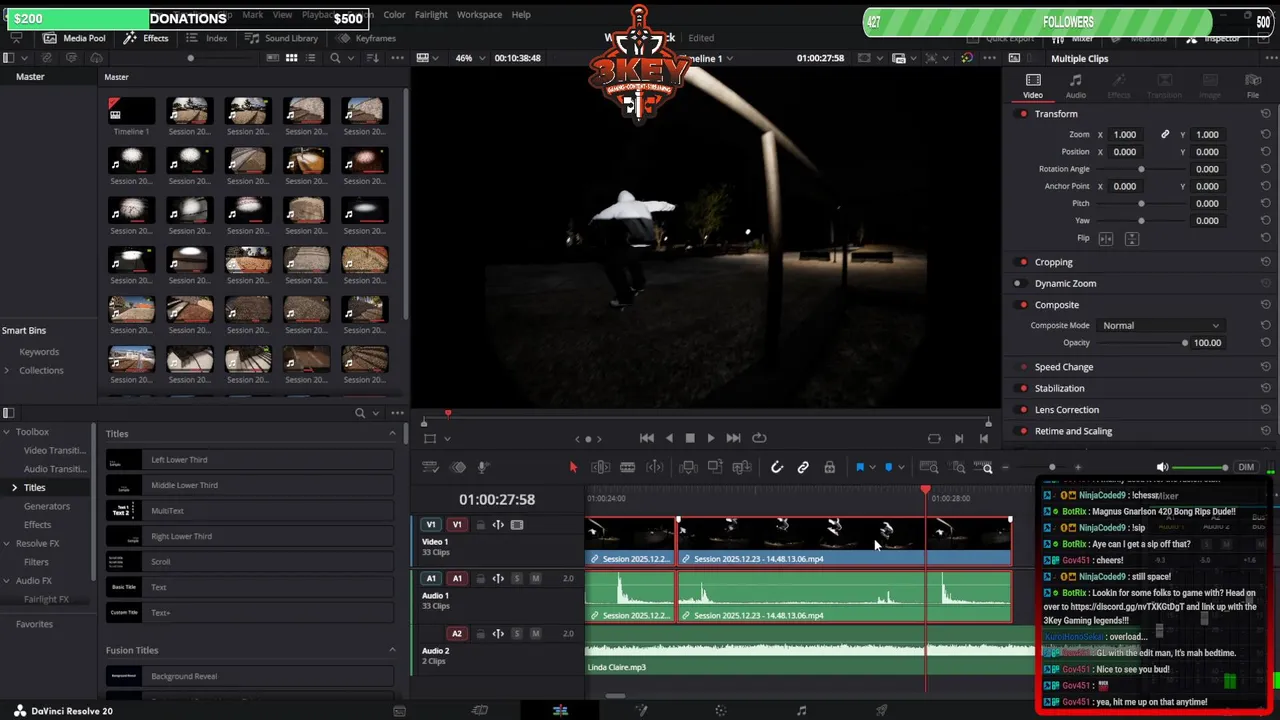
Task: Enable the Dynamic Zoom toggle
Action: point(1018,283)
